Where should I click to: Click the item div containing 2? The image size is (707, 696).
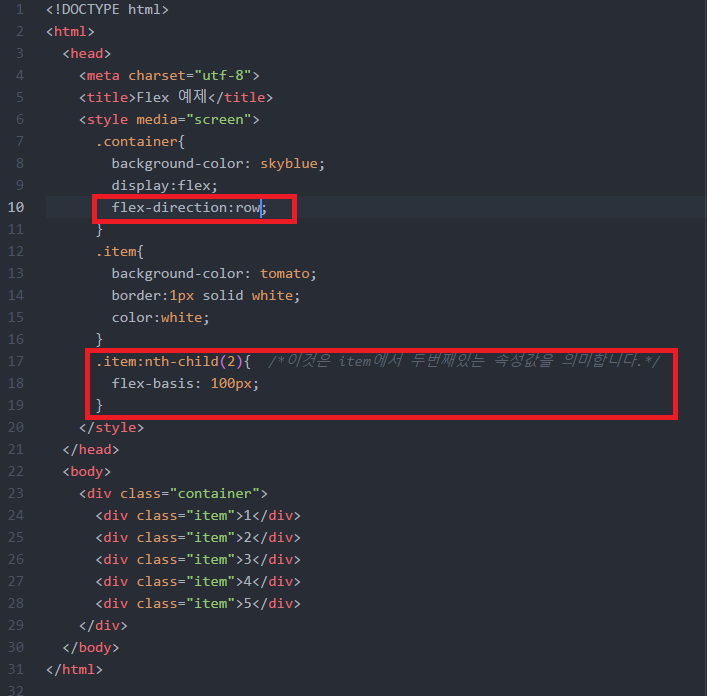pos(198,538)
